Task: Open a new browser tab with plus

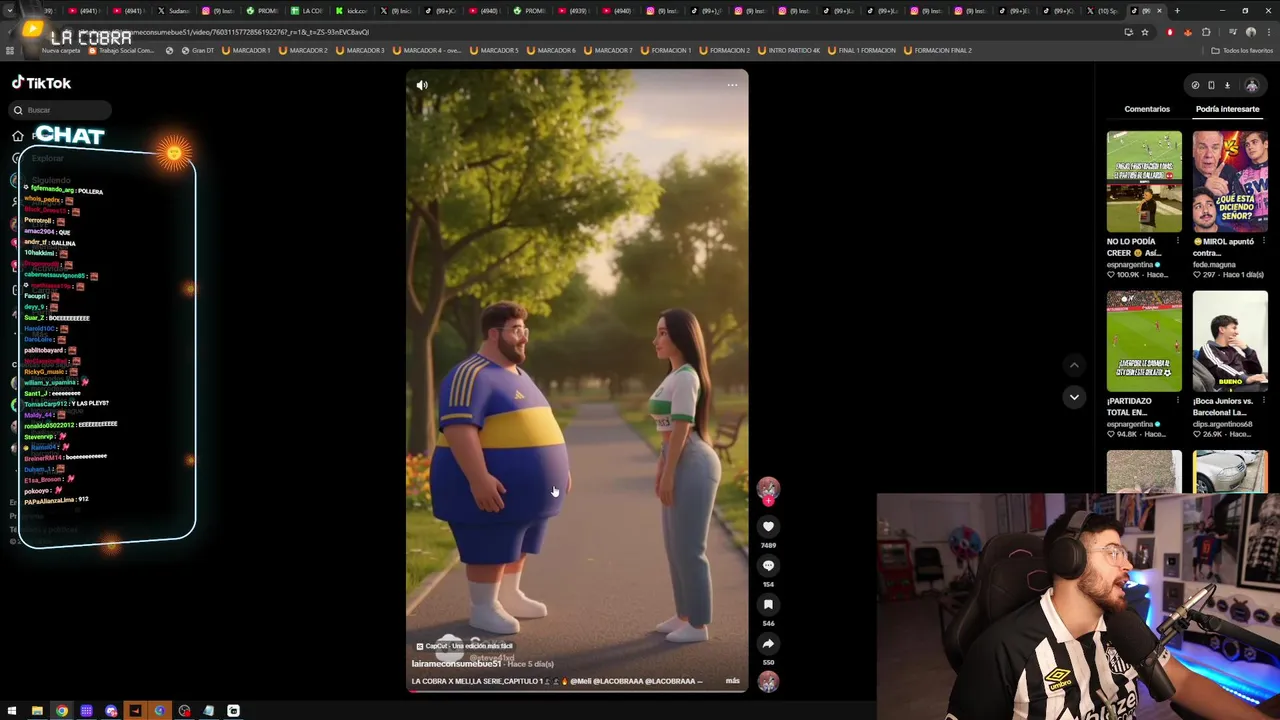Action: coord(1177,11)
